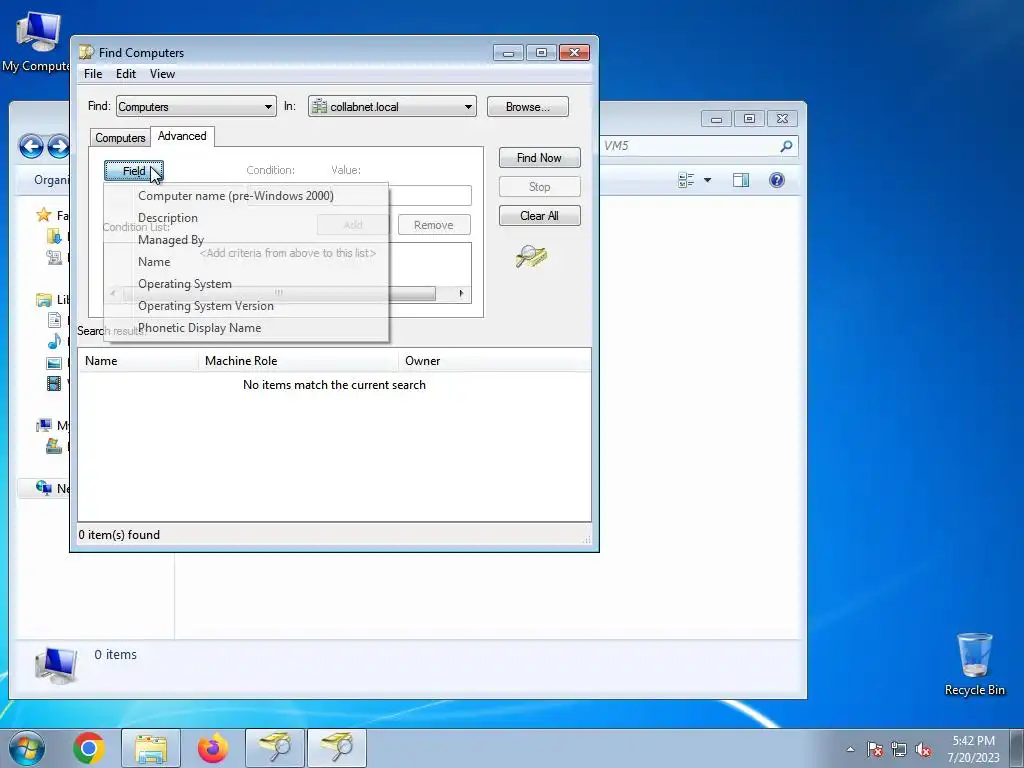The width and height of the screenshot is (1024, 768).
Task: Click the Value input field
Action: click(430, 195)
